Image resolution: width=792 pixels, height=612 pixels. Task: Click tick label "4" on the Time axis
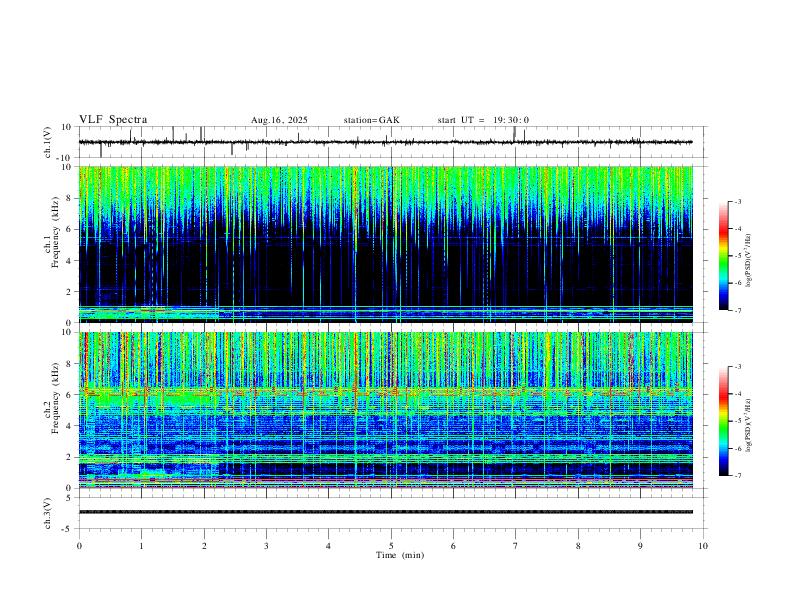(x=328, y=546)
